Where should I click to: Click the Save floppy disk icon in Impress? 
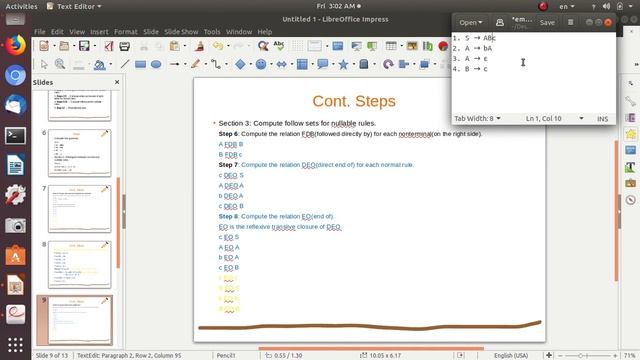pos(84,46)
